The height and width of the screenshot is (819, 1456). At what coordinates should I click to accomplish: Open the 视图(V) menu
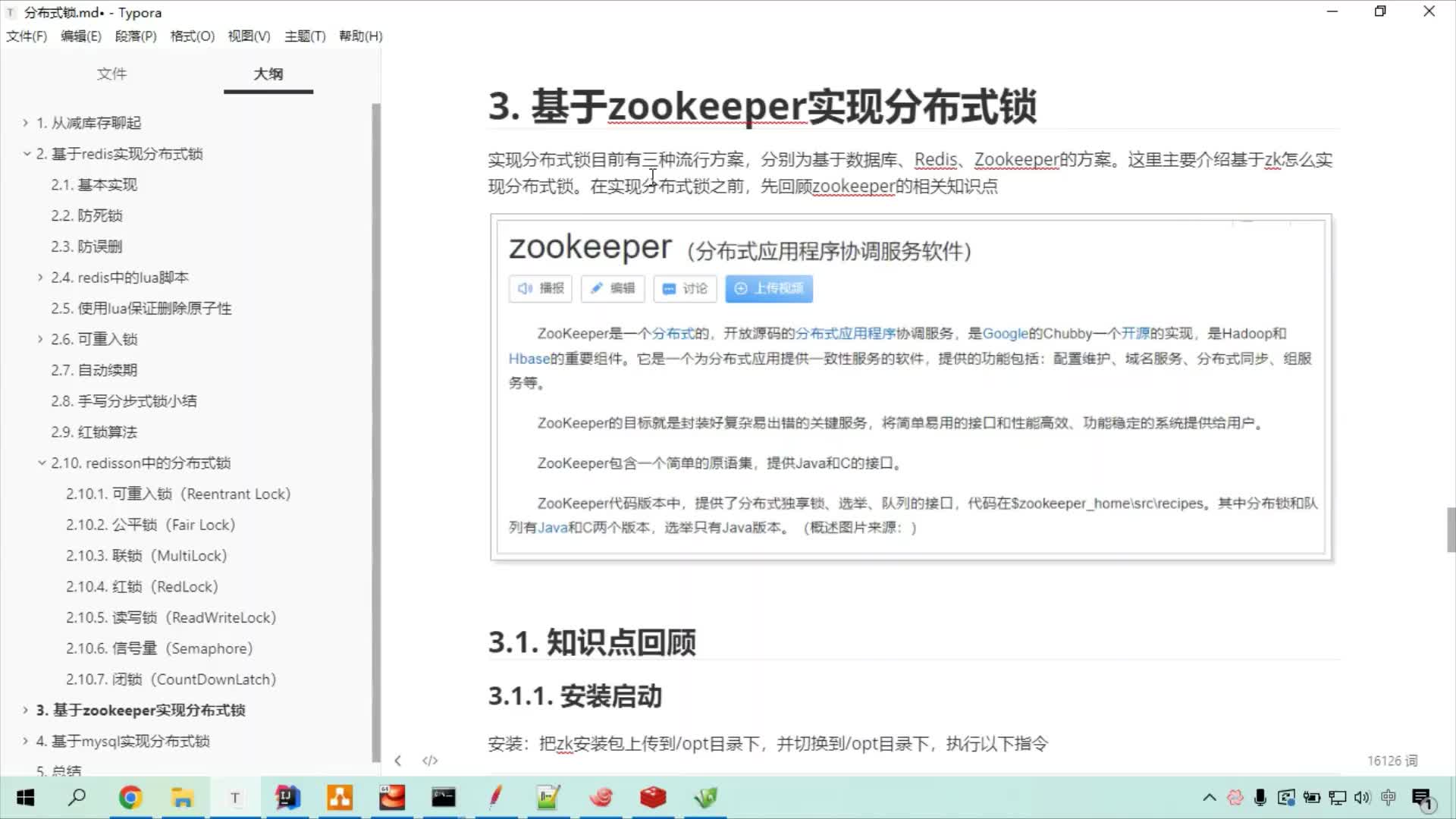point(249,36)
